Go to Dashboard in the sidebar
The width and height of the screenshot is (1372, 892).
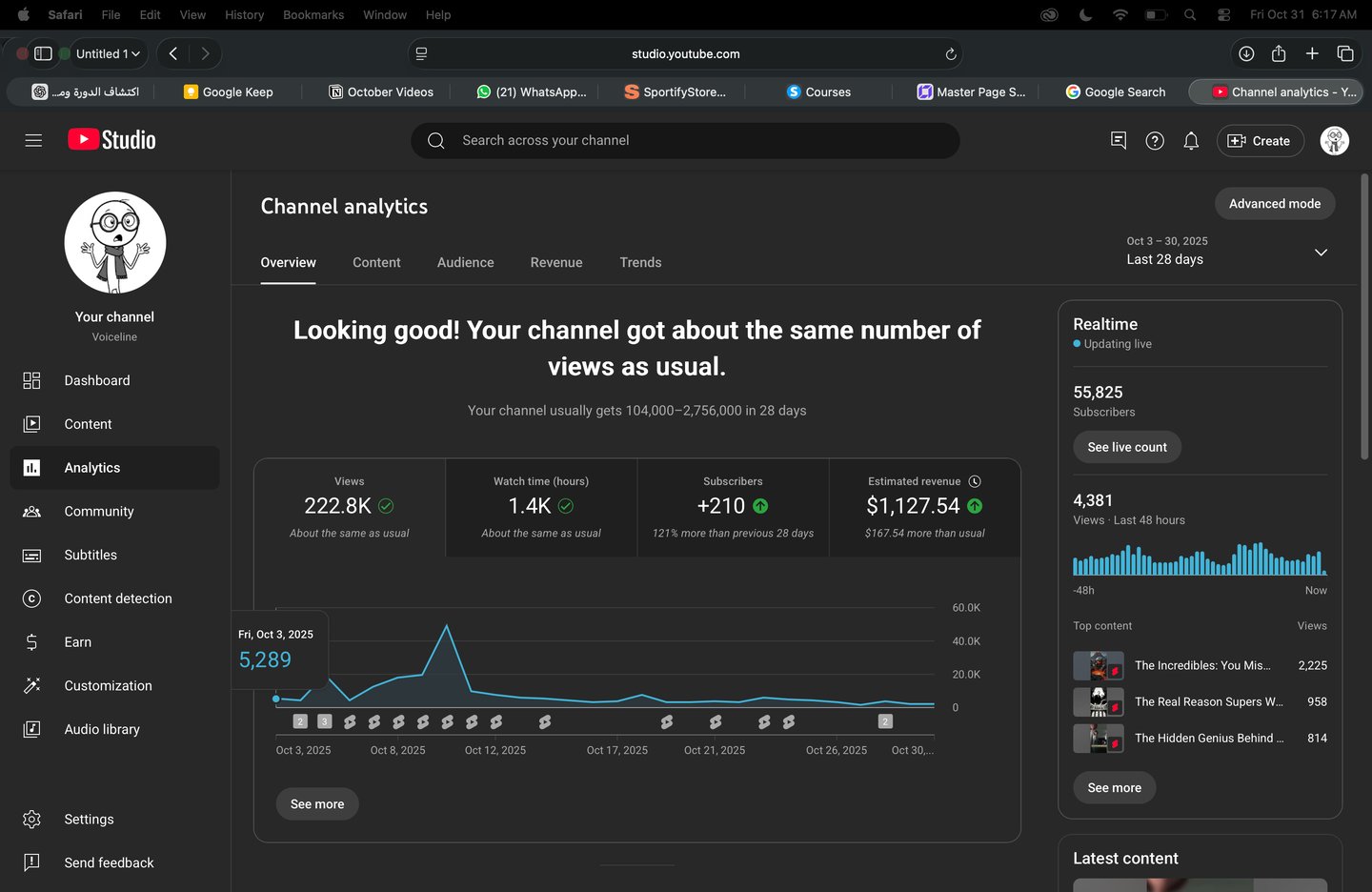(114, 380)
